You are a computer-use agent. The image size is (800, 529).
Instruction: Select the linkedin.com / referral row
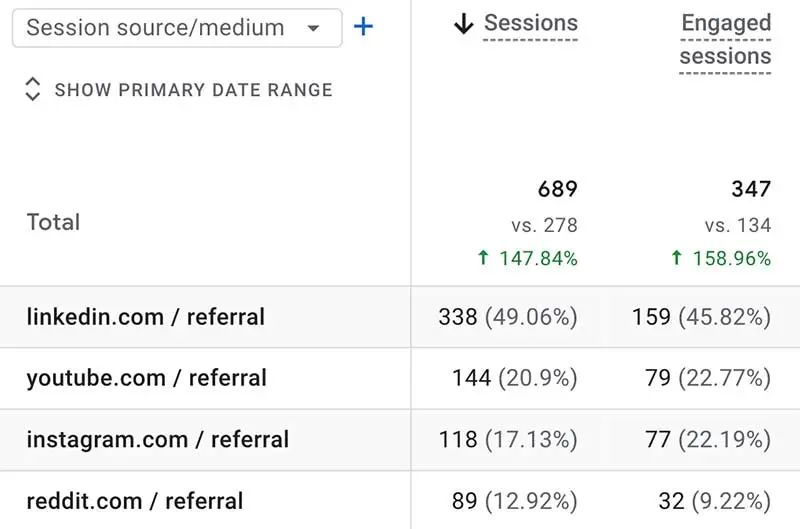click(400, 317)
